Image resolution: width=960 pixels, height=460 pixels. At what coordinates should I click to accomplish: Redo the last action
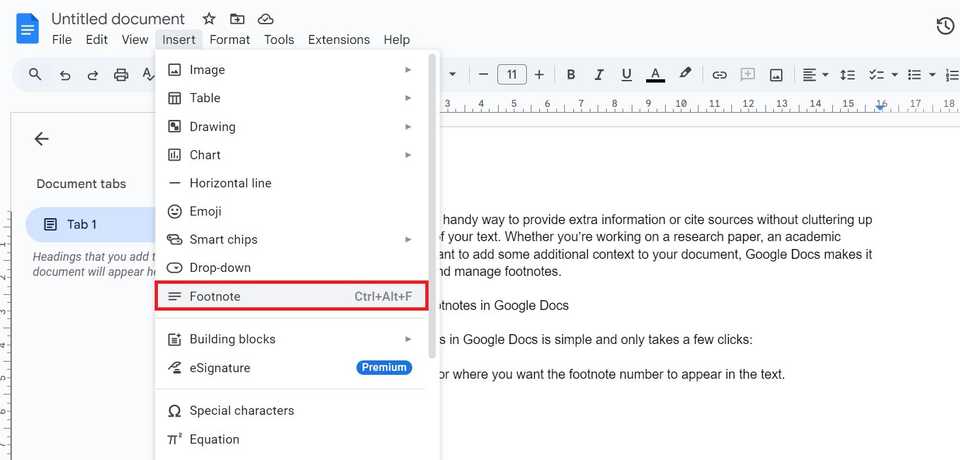click(93, 75)
